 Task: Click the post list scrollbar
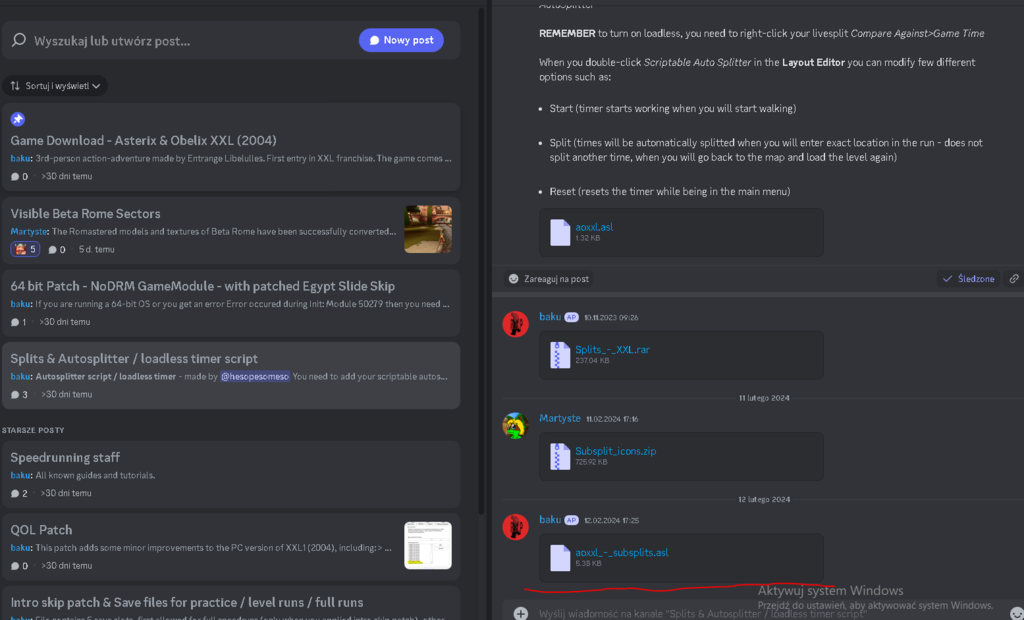[x=482, y=261]
